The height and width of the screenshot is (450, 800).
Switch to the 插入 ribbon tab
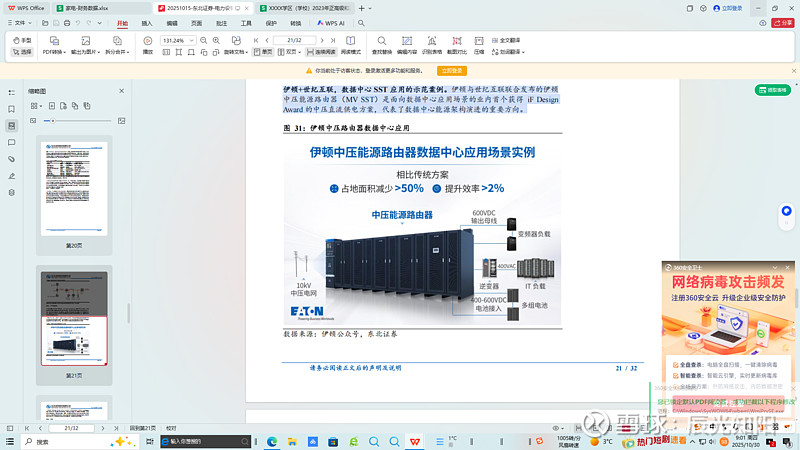(x=147, y=23)
